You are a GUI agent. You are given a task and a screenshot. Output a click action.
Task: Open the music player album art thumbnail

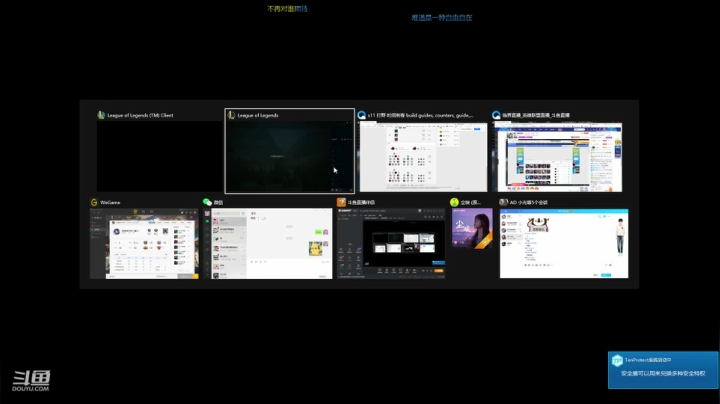tap(472, 229)
